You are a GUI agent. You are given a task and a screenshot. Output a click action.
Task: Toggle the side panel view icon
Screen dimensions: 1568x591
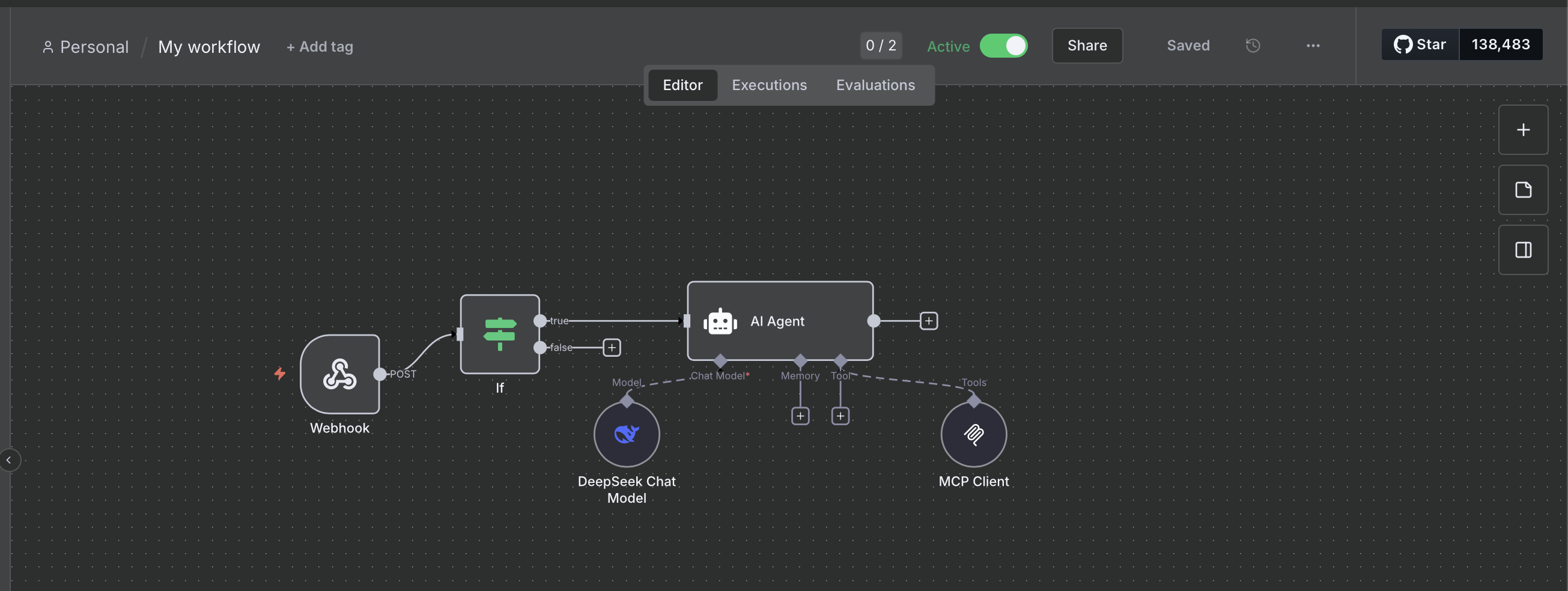pos(1523,249)
